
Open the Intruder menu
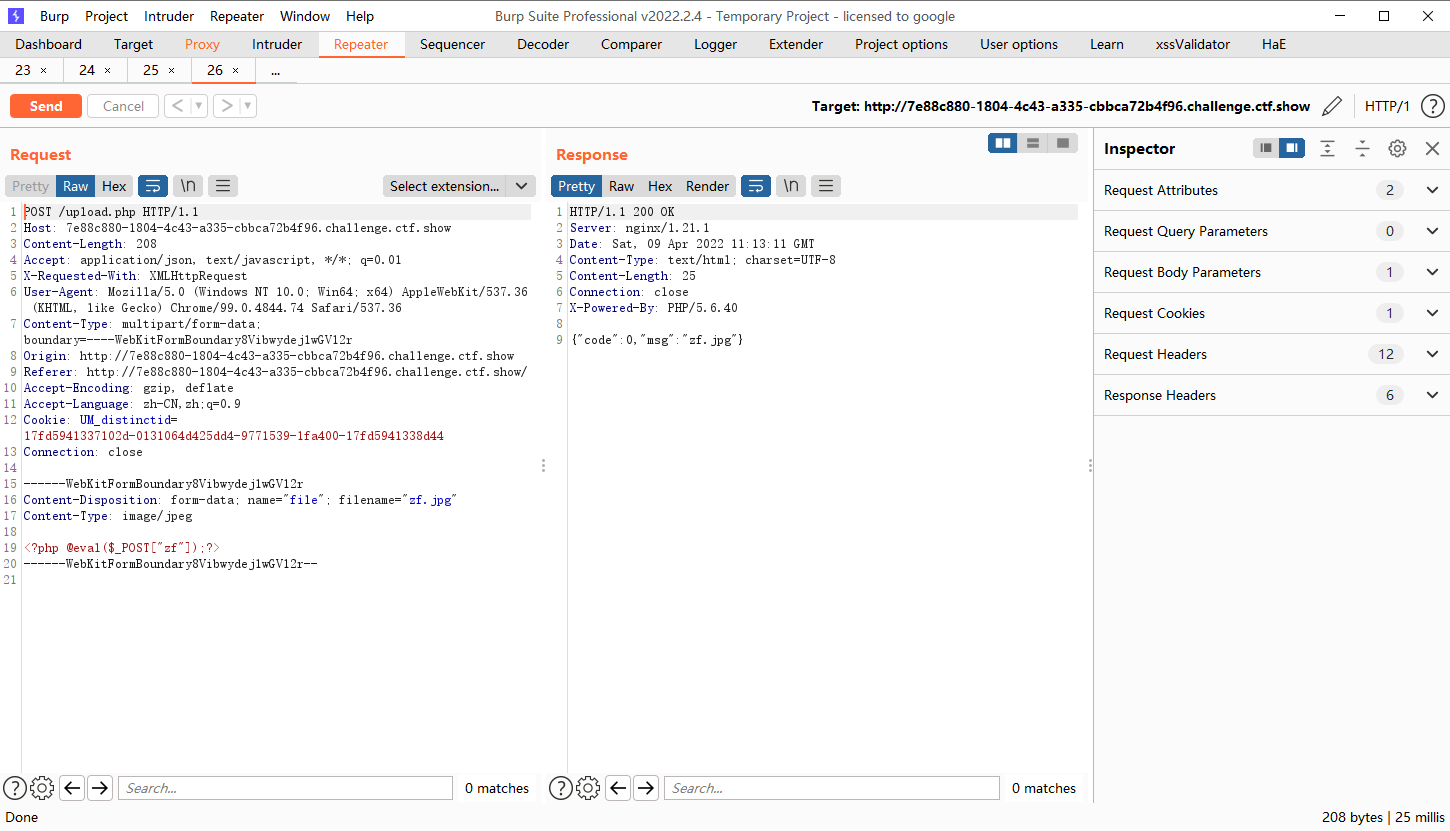point(169,16)
